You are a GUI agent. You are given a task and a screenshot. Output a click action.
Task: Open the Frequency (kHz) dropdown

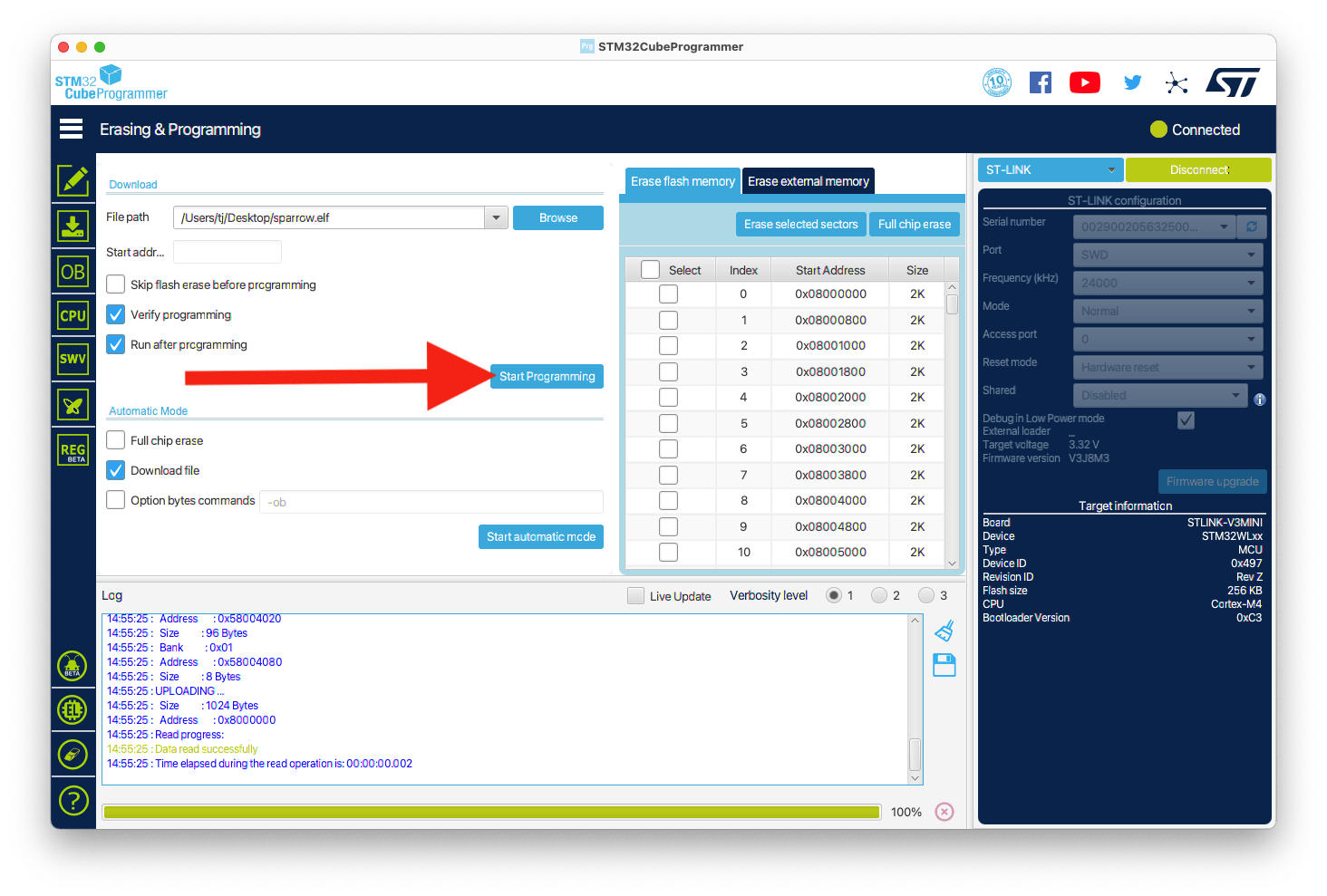1167,283
